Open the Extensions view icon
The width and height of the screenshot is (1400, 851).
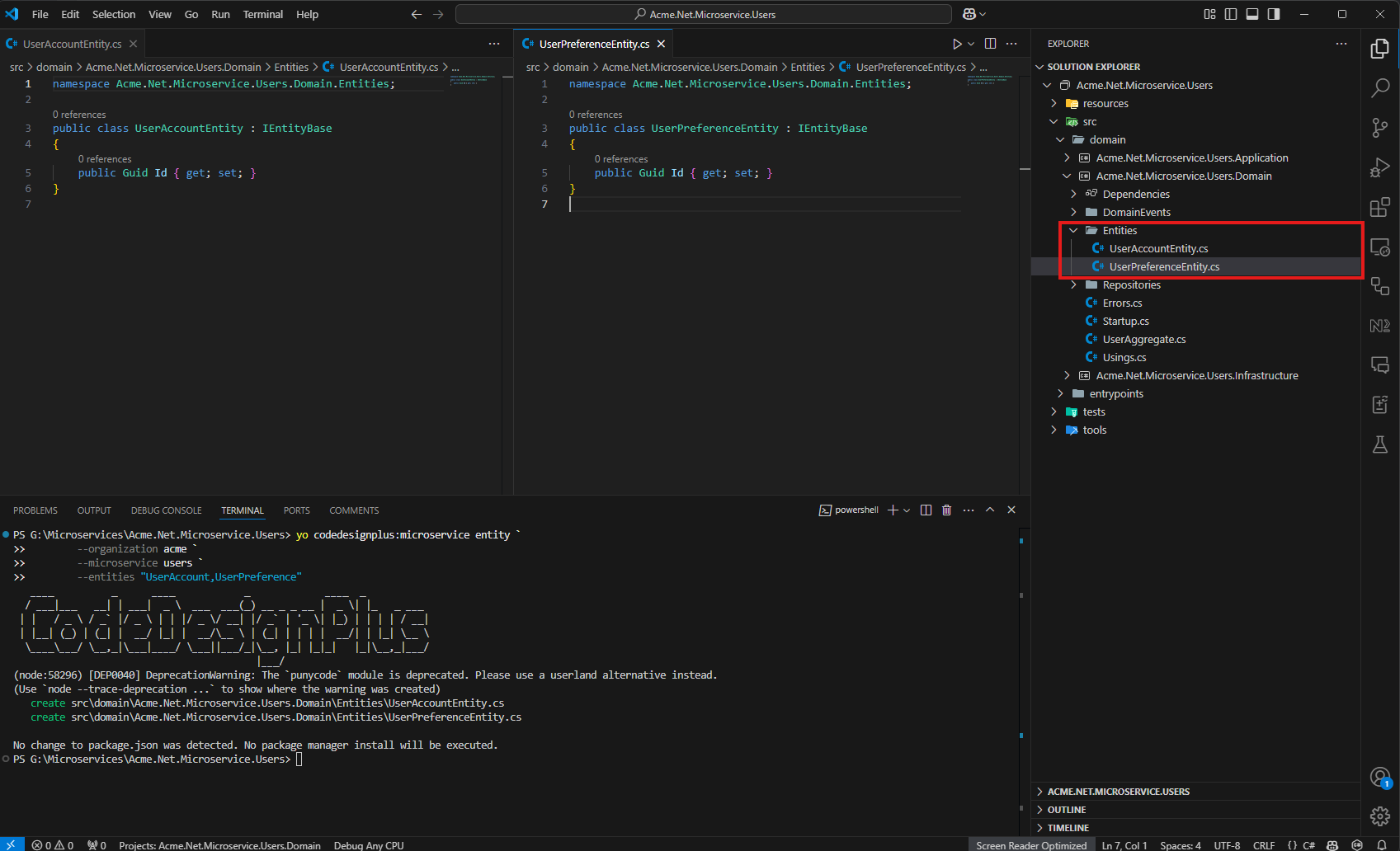point(1379,207)
